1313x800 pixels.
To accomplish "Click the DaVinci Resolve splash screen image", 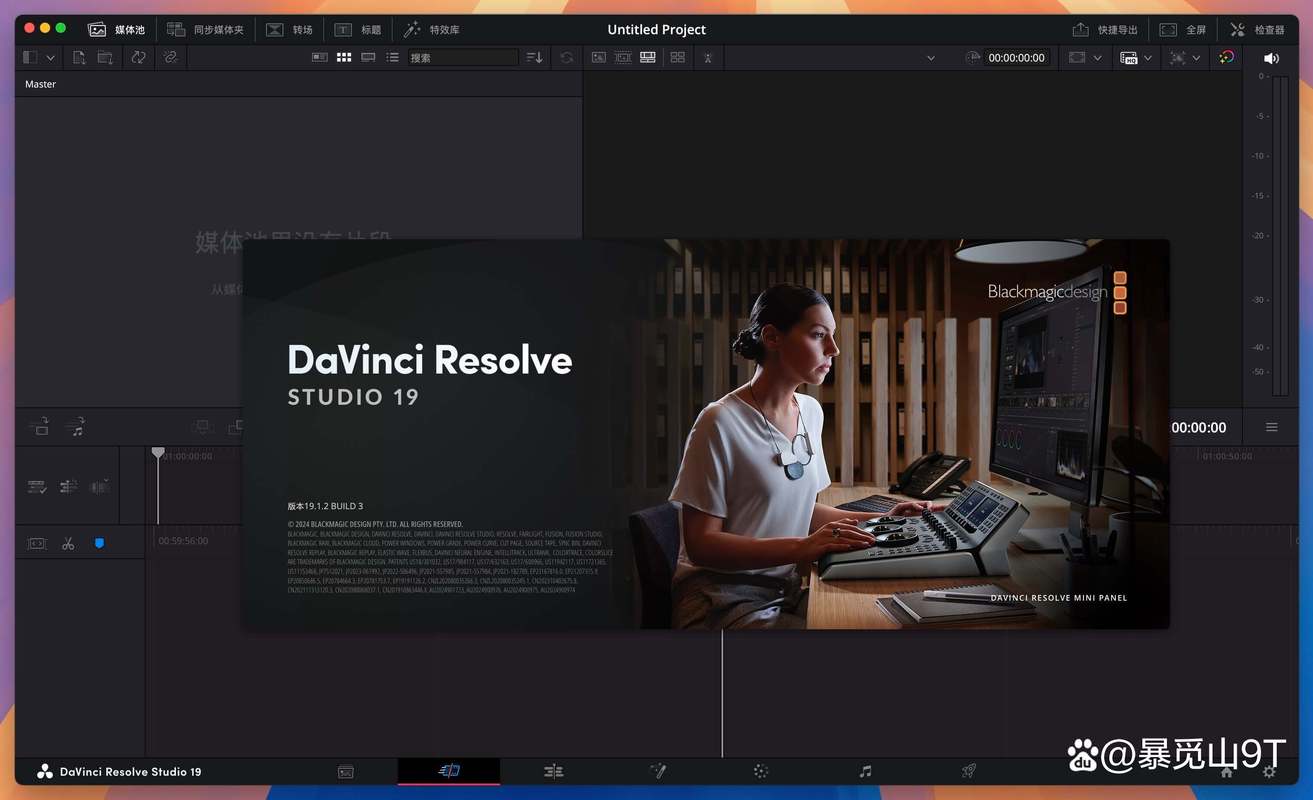I will click(706, 434).
